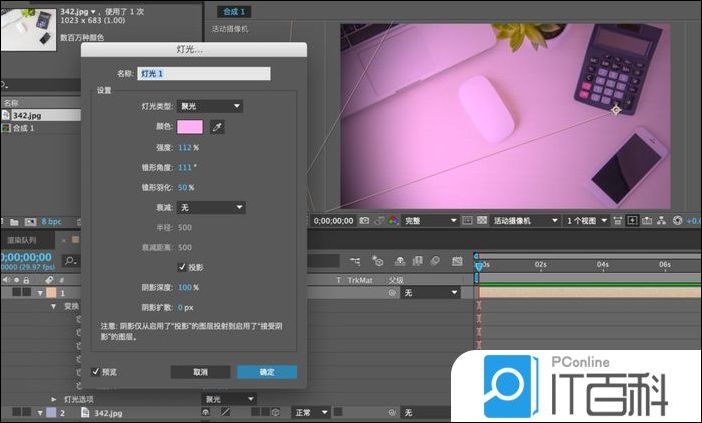Uncheck the 预览 preview checkbox

95,372
